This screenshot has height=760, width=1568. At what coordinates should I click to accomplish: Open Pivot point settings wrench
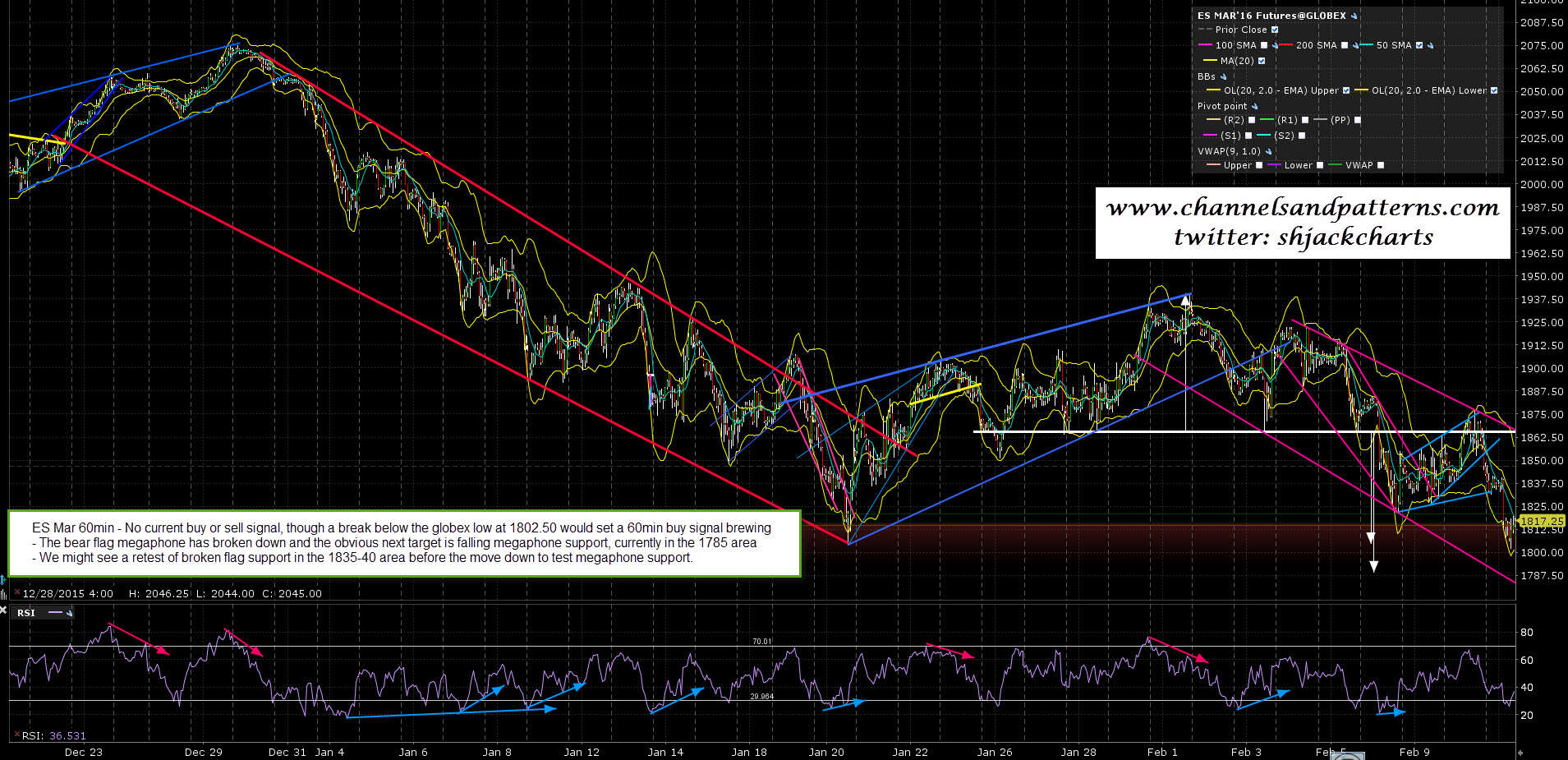(1254, 107)
